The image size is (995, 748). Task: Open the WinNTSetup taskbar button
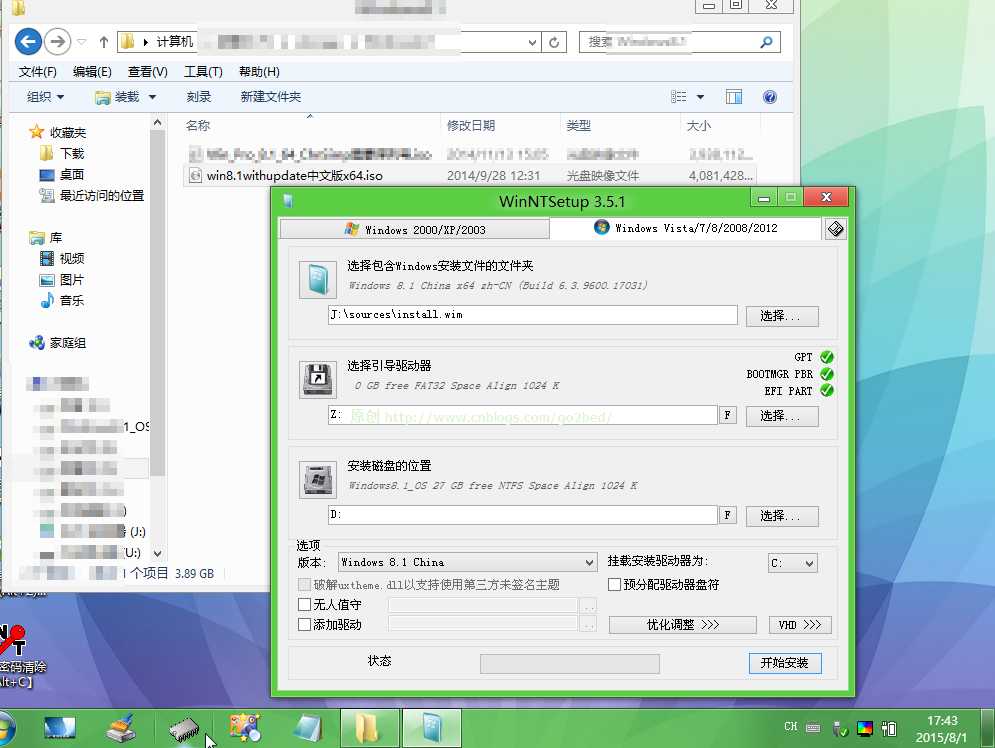click(432, 728)
